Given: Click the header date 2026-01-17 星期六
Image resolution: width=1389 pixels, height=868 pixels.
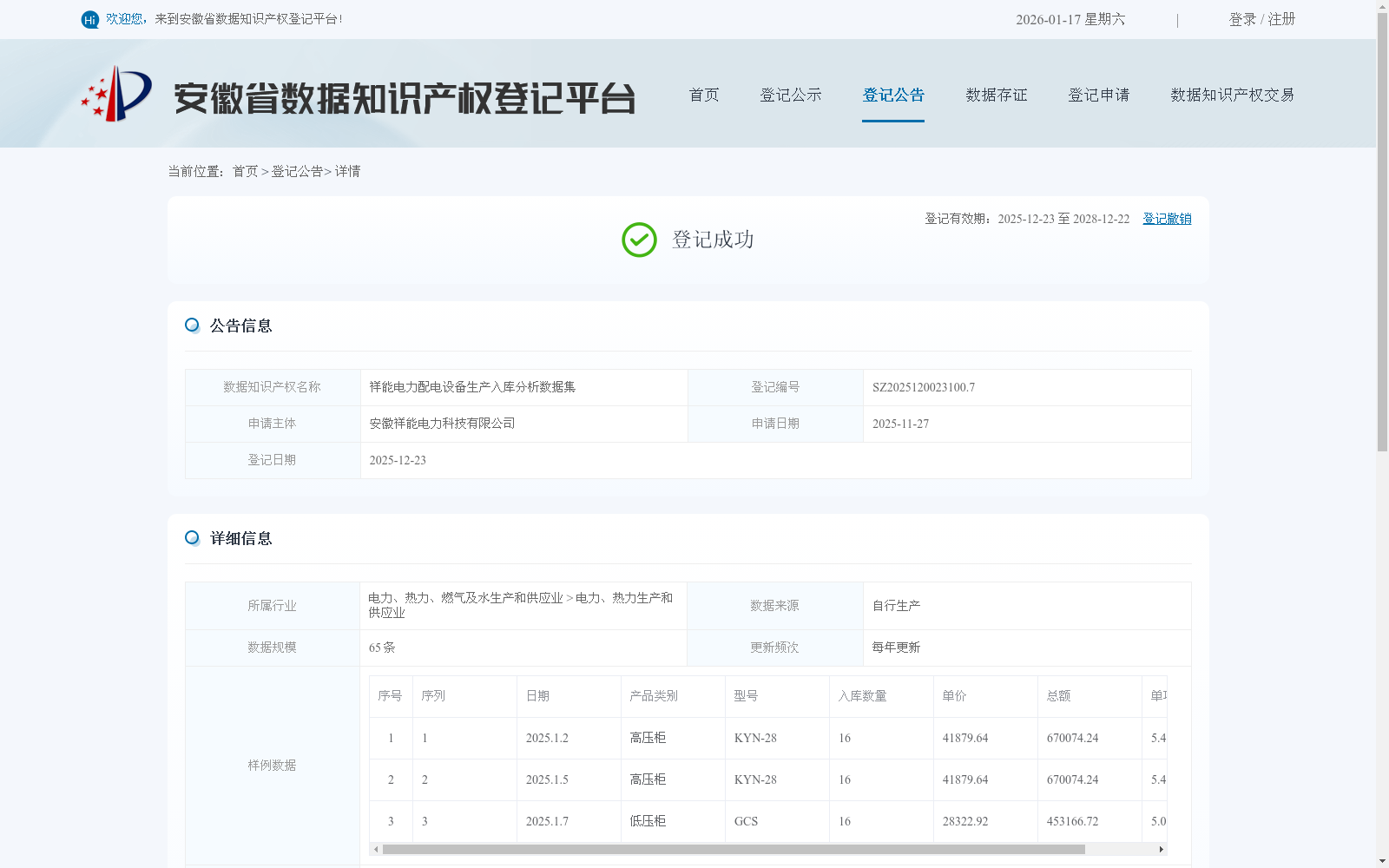Looking at the screenshot, I should click(1070, 19).
